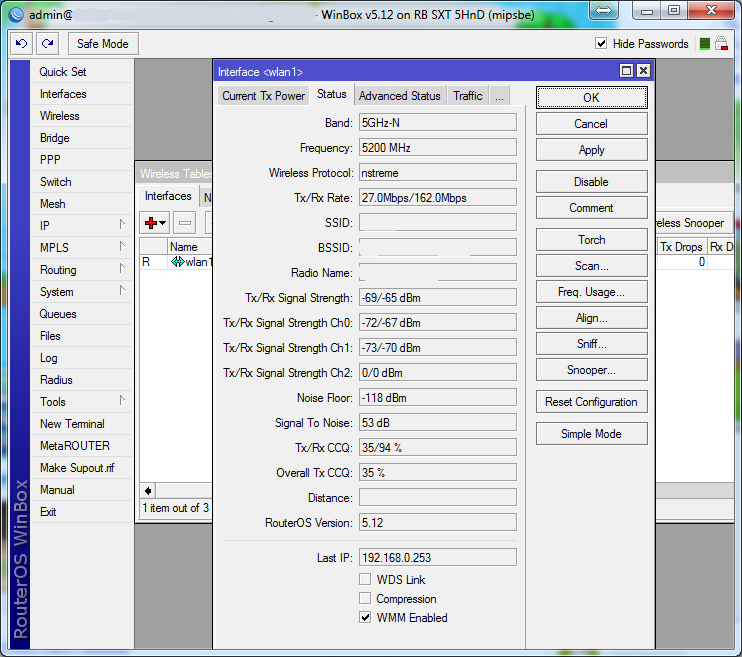
Task: Click the Snooper... button
Action: [592, 370]
